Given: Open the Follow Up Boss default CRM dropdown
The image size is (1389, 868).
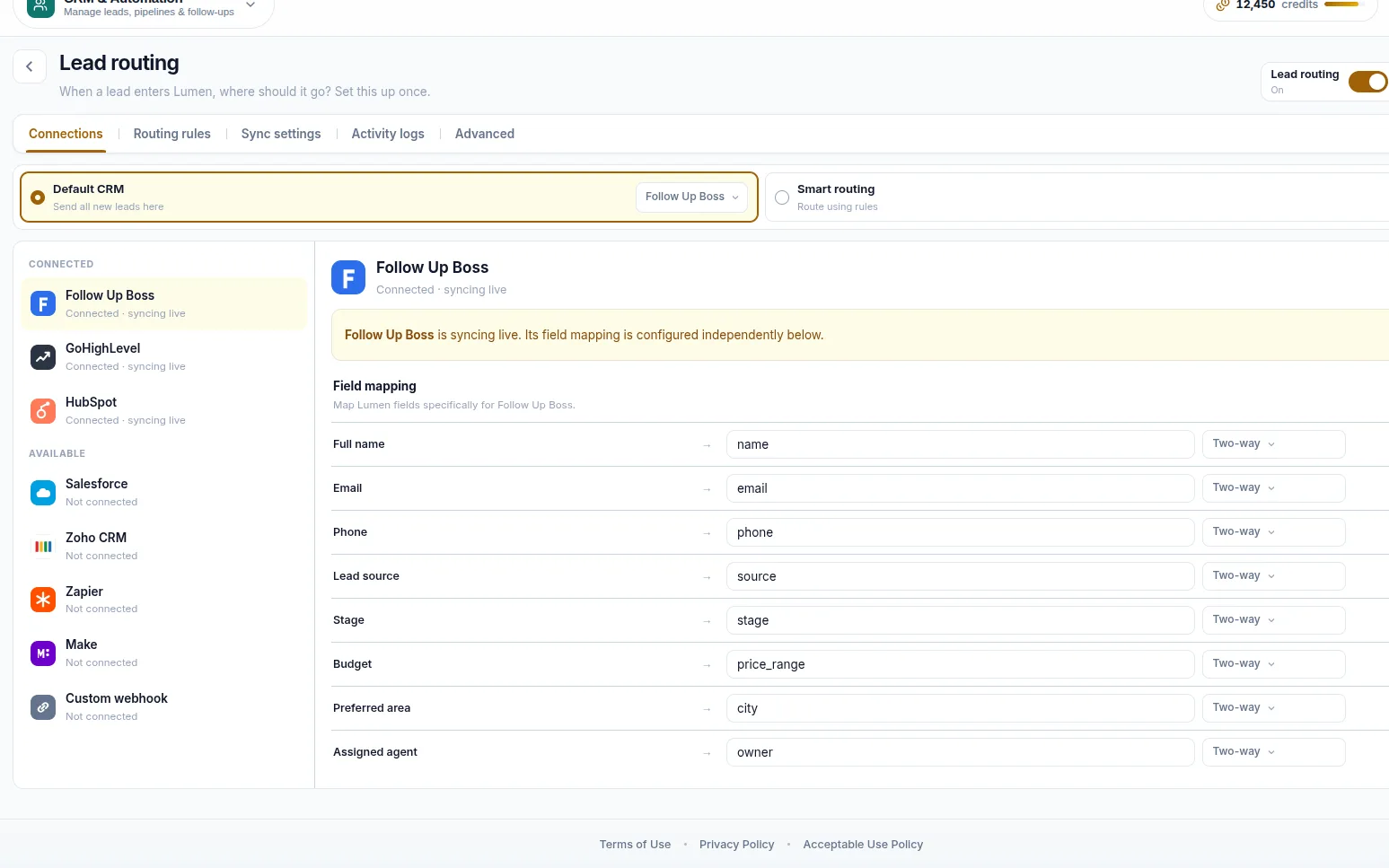Looking at the screenshot, I should pos(691,197).
